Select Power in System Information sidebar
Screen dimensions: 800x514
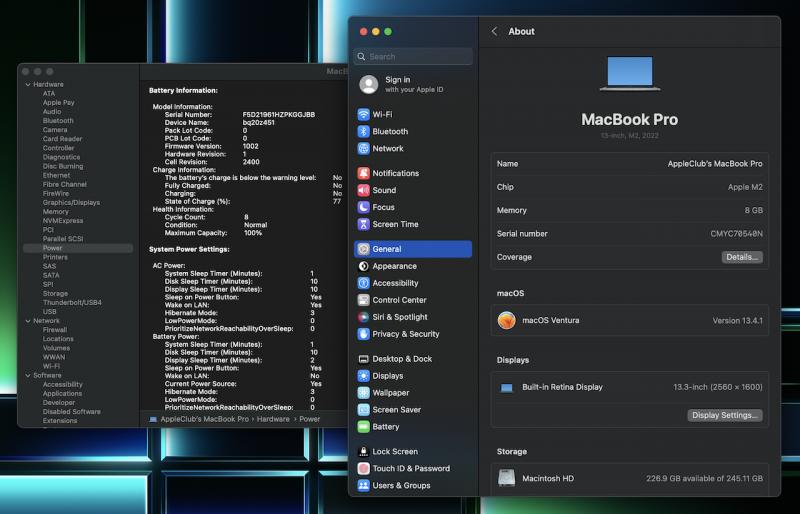(78, 248)
